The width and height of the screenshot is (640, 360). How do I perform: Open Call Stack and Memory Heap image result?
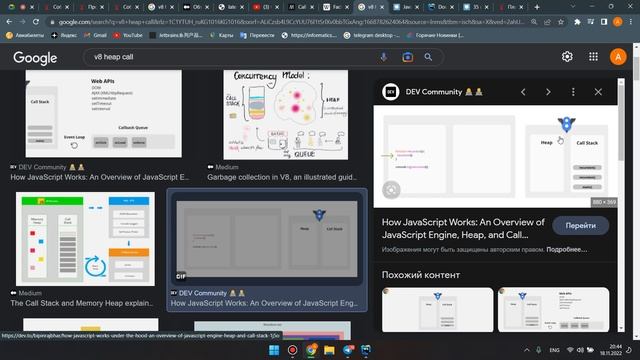point(85,239)
